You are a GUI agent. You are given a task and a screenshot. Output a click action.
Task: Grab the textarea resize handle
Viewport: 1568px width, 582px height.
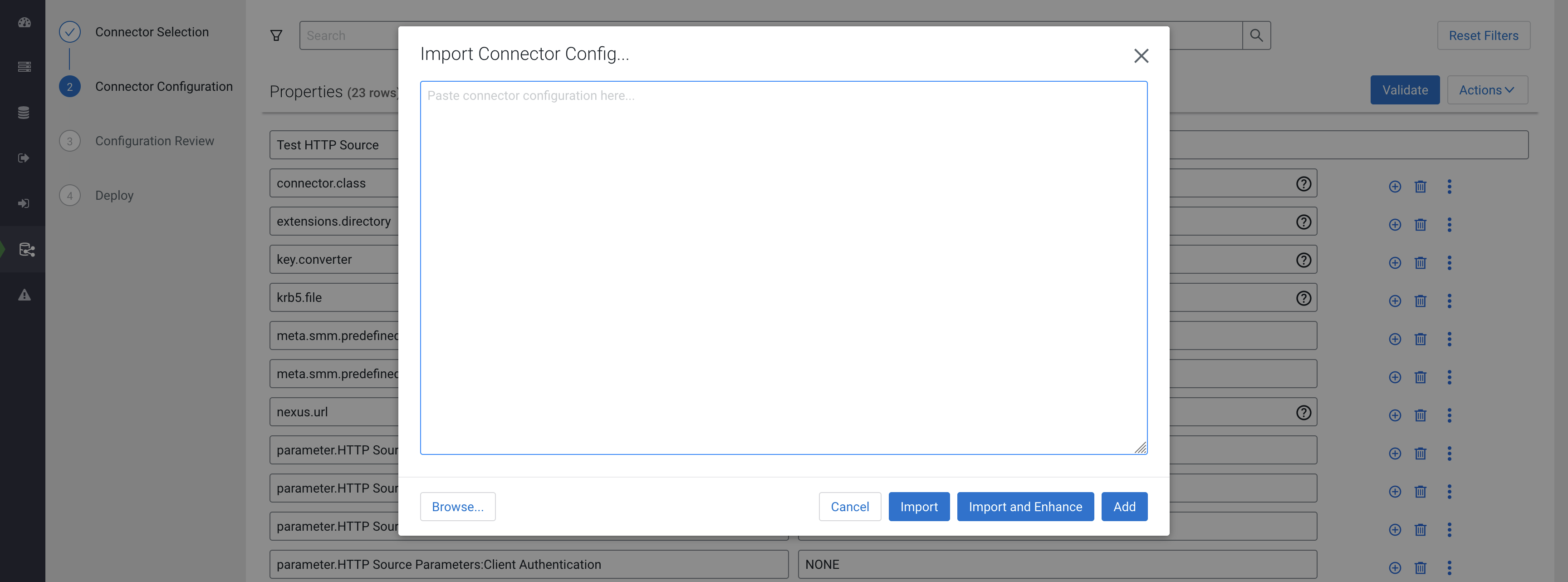click(x=1140, y=448)
